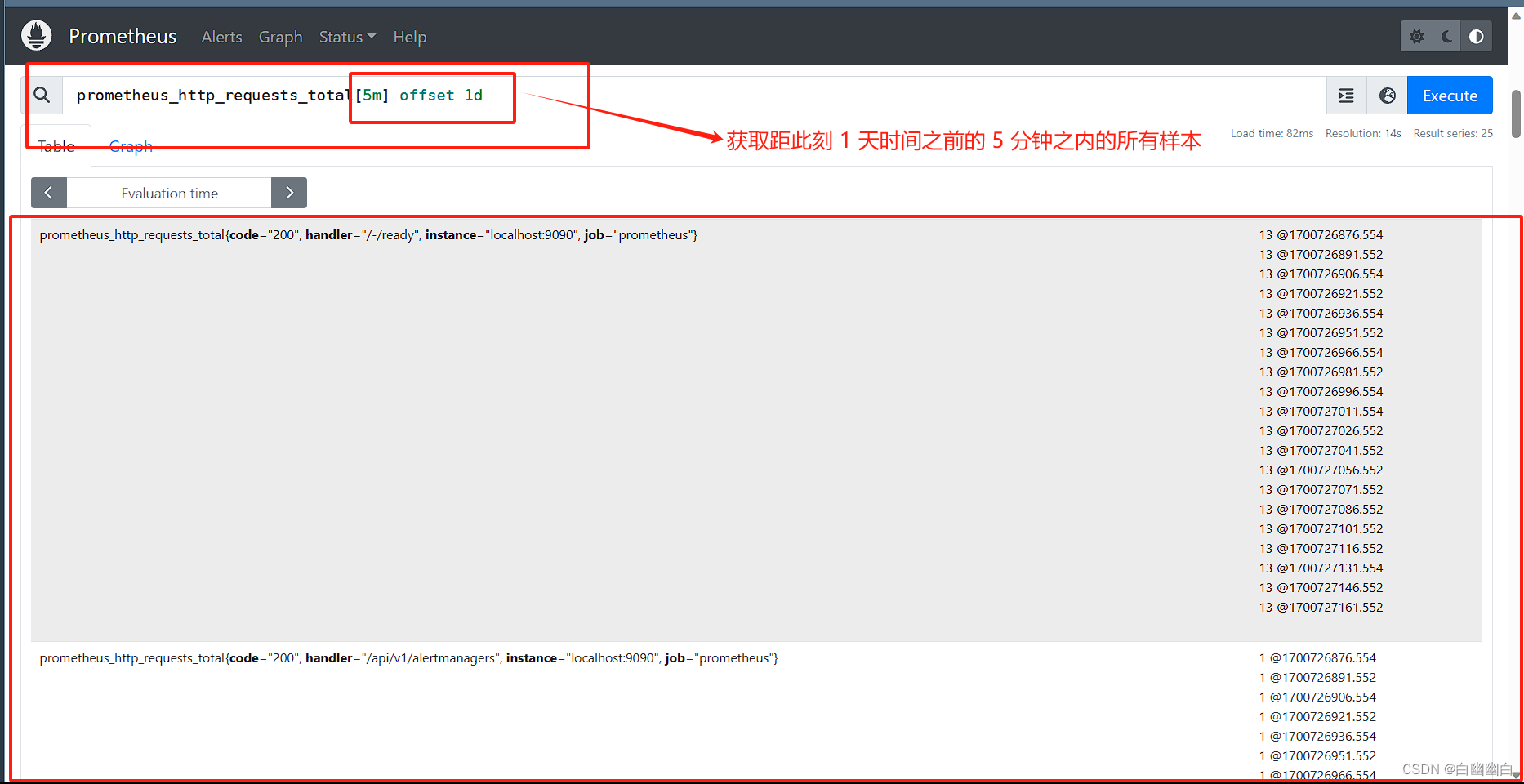This screenshot has height=784, width=1524.
Task: Click sample value 13 @1700726996.554
Action: (x=1321, y=392)
